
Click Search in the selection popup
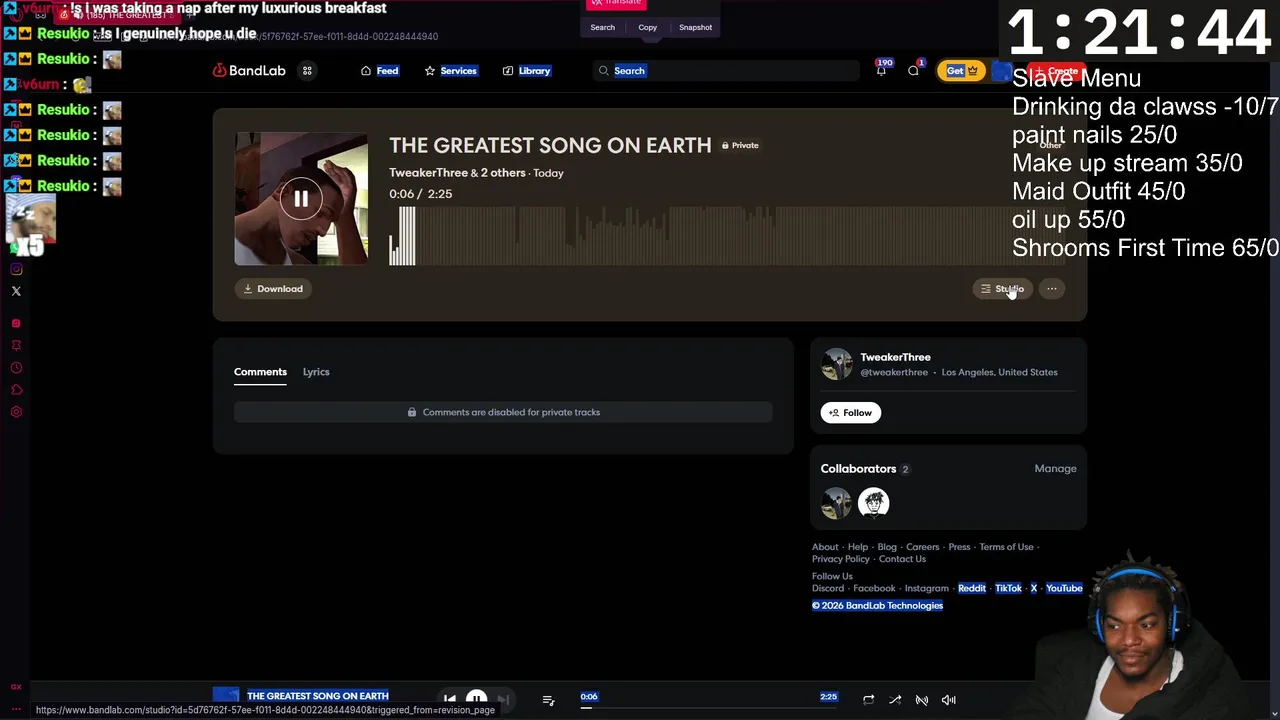point(602,27)
